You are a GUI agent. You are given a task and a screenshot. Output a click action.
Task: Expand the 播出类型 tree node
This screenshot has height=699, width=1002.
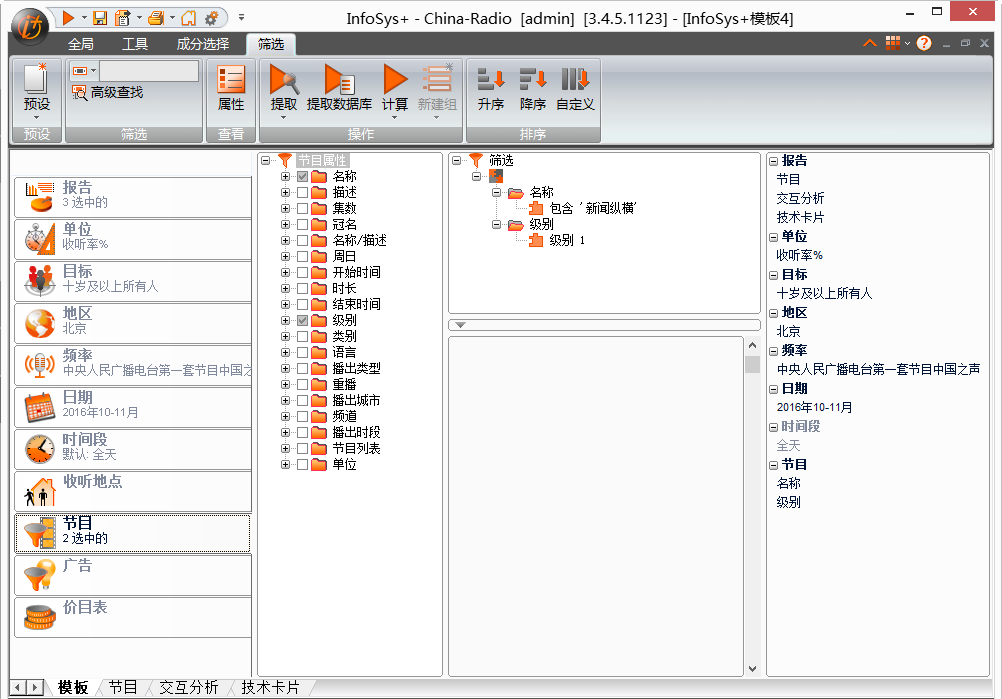click(285, 368)
